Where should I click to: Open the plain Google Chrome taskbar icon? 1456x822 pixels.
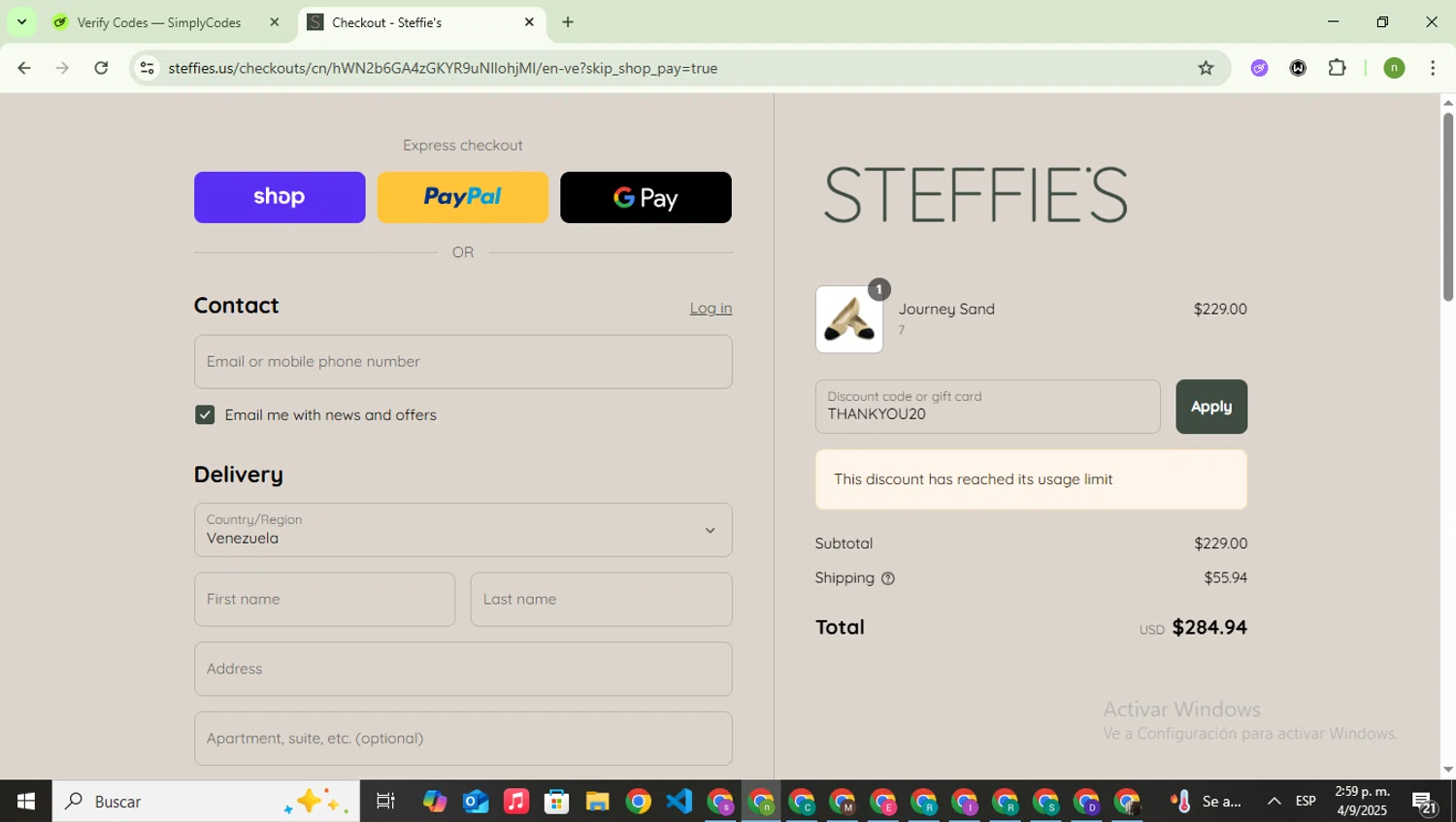click(x=639, y=802)
